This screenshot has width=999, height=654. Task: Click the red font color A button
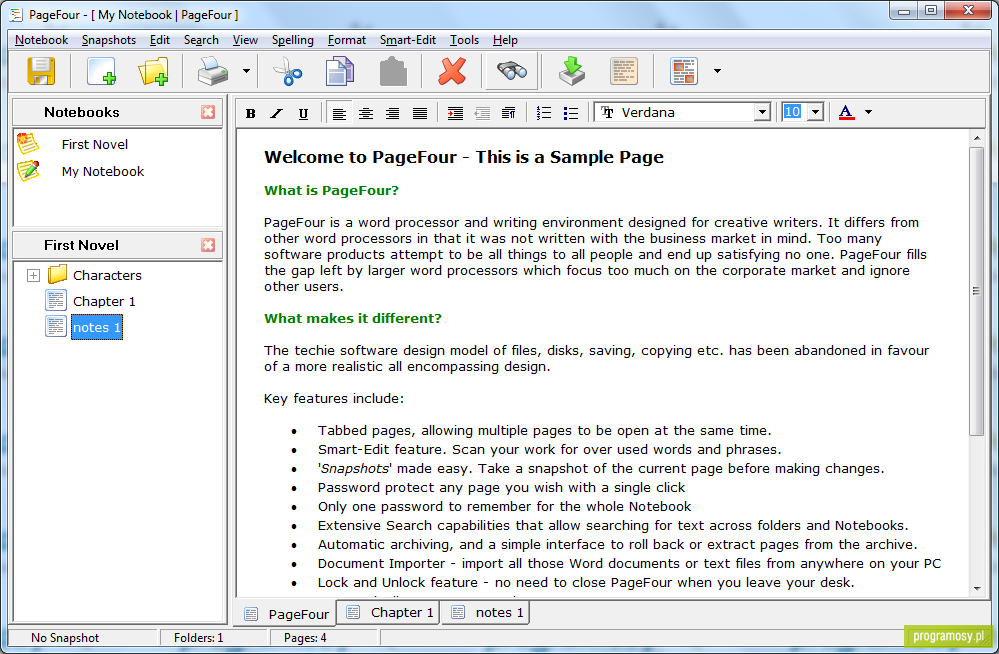(x=846, y=112)
